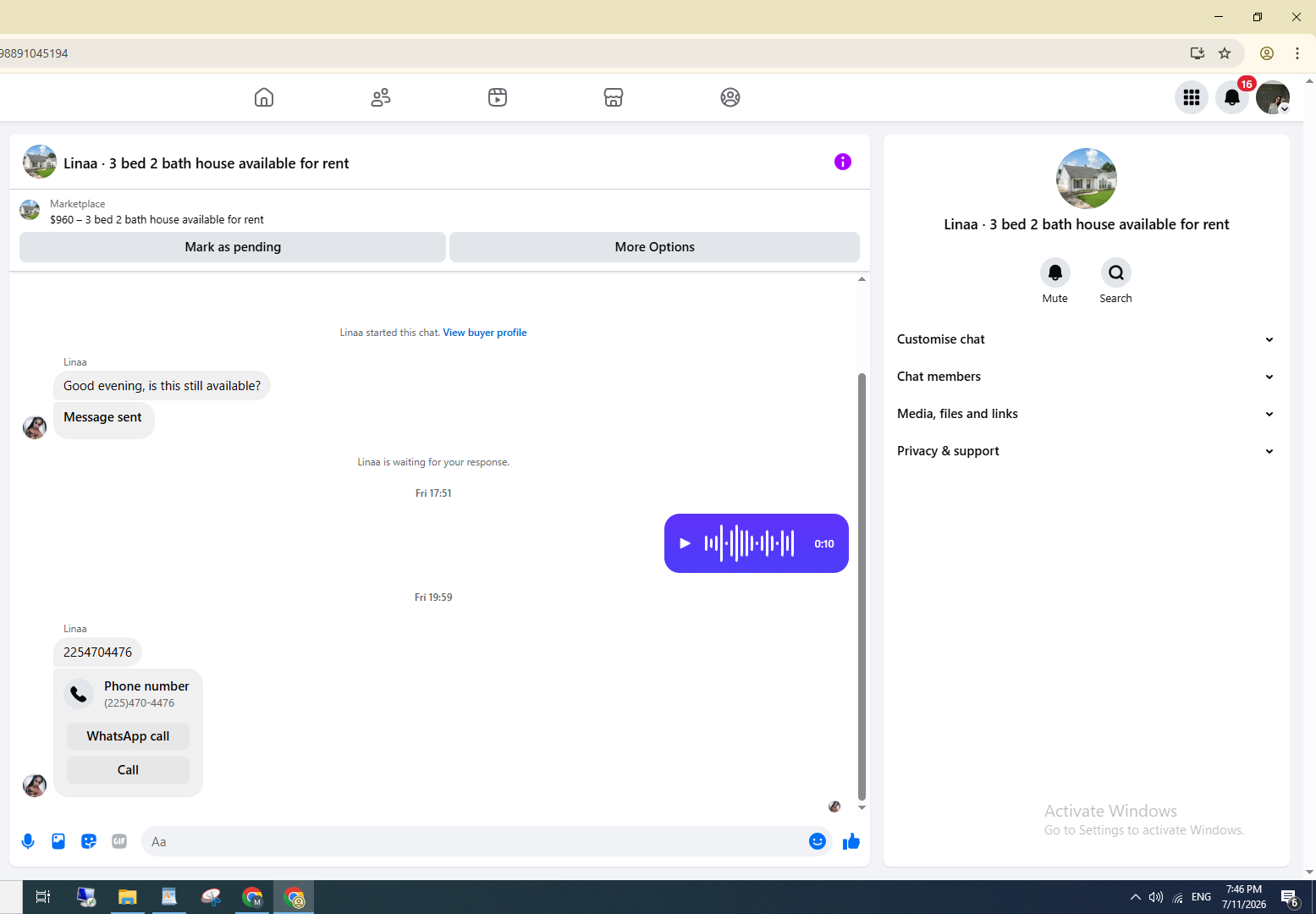Viewport: 1316px width, 914px height.
Task: Choose a GIF with the GIF icon
Action: (119, 841)
